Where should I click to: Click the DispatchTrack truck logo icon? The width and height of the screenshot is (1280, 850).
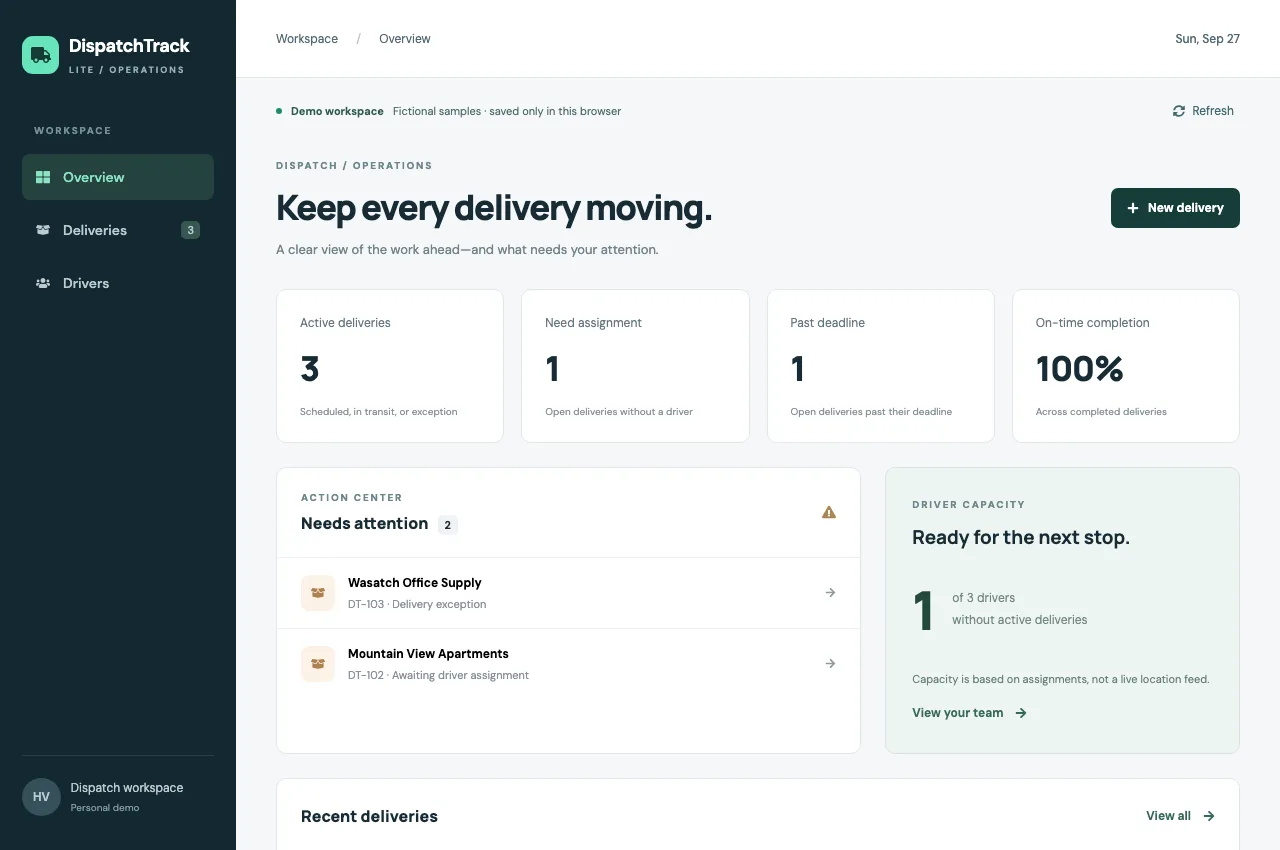(x=41, y=55)
